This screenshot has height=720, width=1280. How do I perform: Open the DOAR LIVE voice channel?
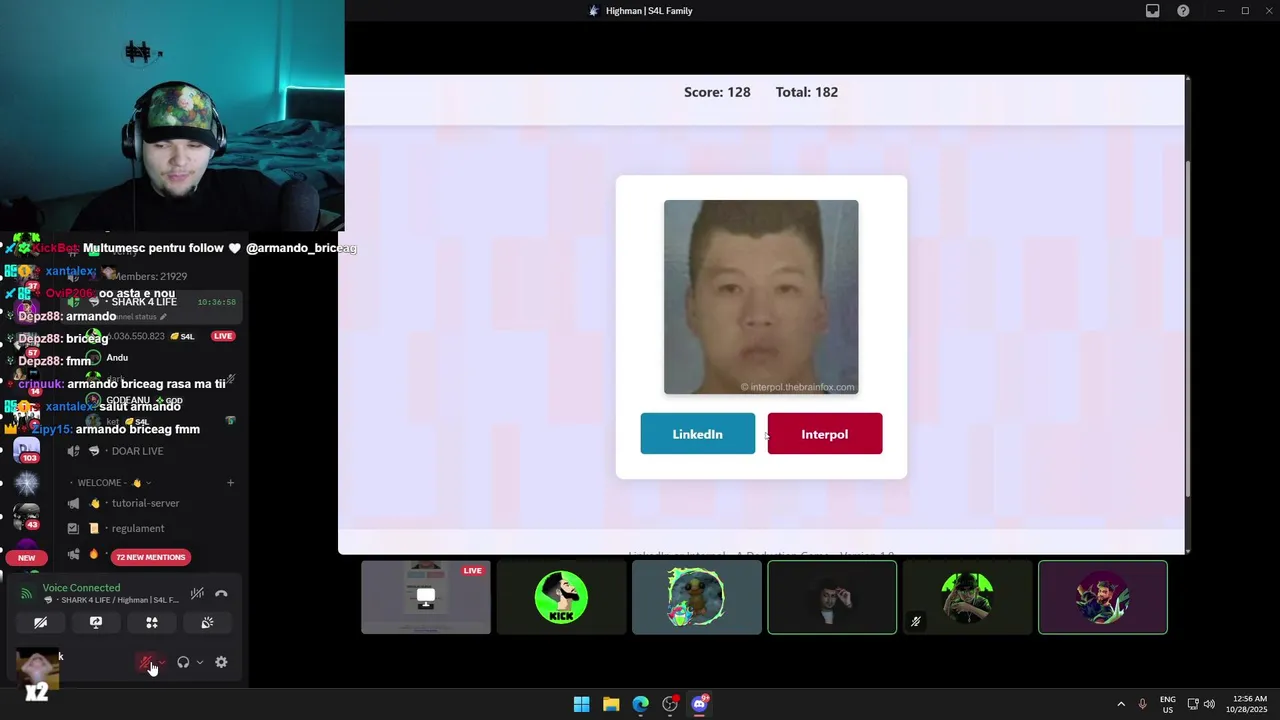coord(138,451)
